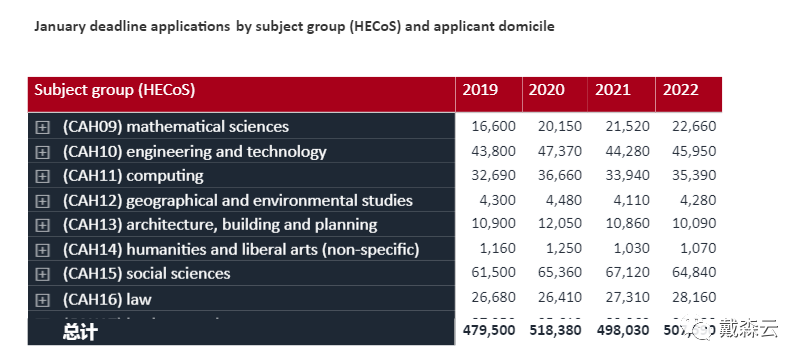Select the 总计 total row label
Screen dimensions: 804x363
(x=80, y=332)
